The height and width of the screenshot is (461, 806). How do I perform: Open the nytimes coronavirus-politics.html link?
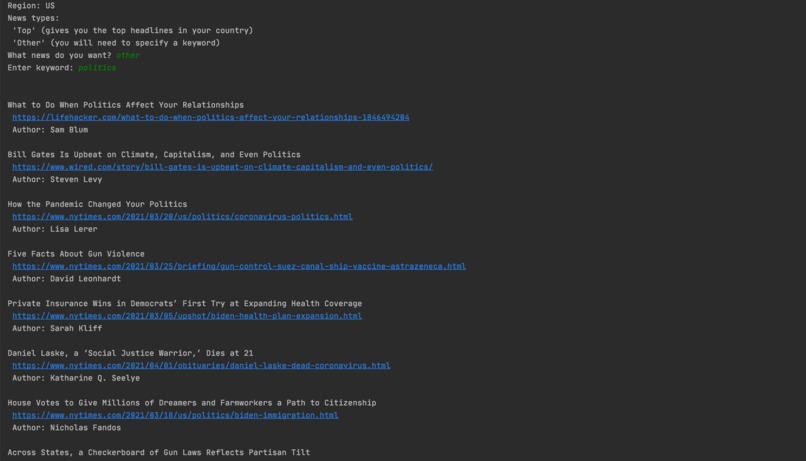(x=182, y=216)
